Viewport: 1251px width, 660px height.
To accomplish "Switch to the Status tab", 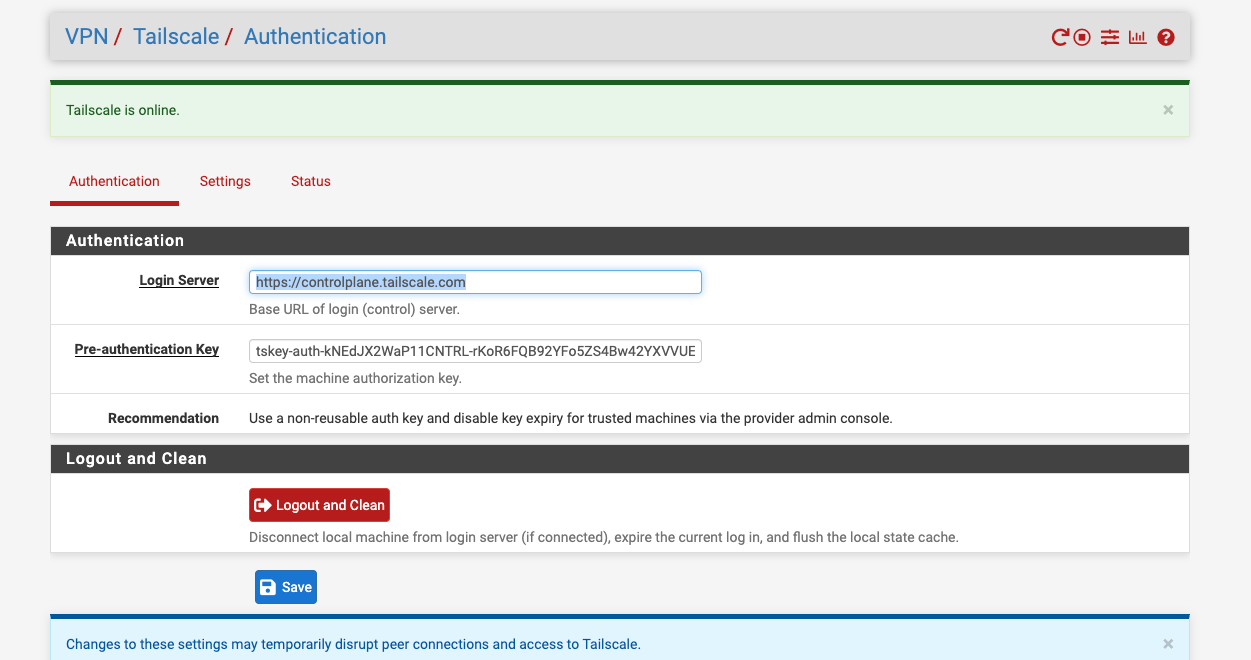I will (311, 182).
